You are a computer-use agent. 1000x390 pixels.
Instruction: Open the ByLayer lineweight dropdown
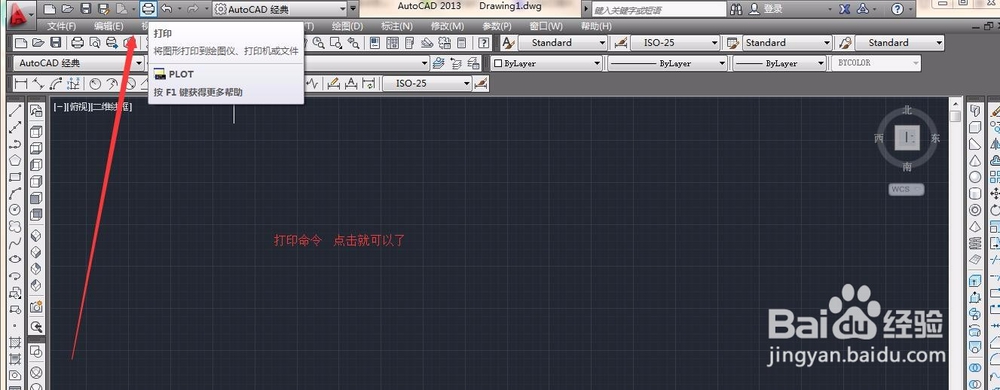(779, 63)
